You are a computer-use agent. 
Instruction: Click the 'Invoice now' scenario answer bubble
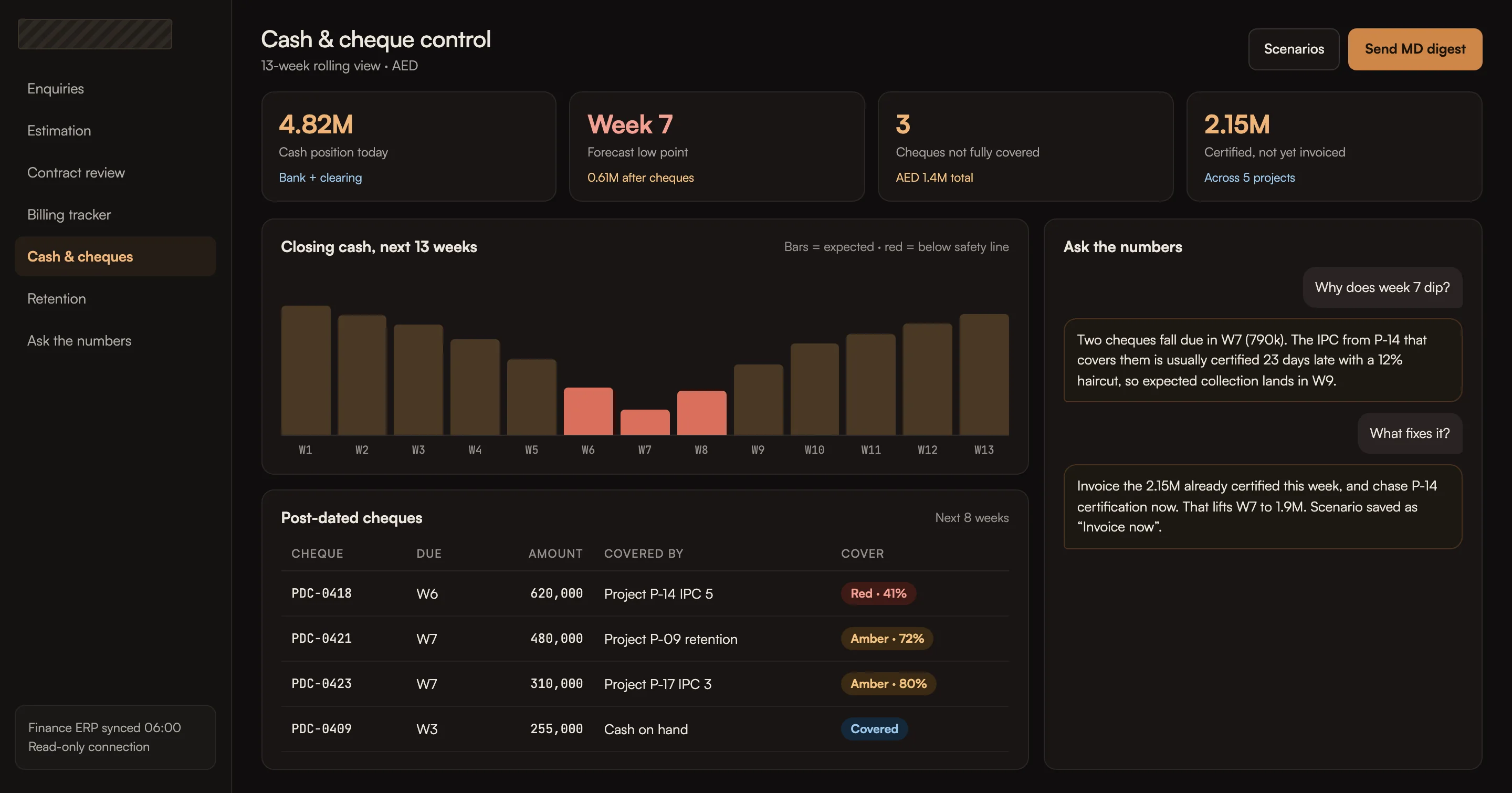(x=1263, y=507)
